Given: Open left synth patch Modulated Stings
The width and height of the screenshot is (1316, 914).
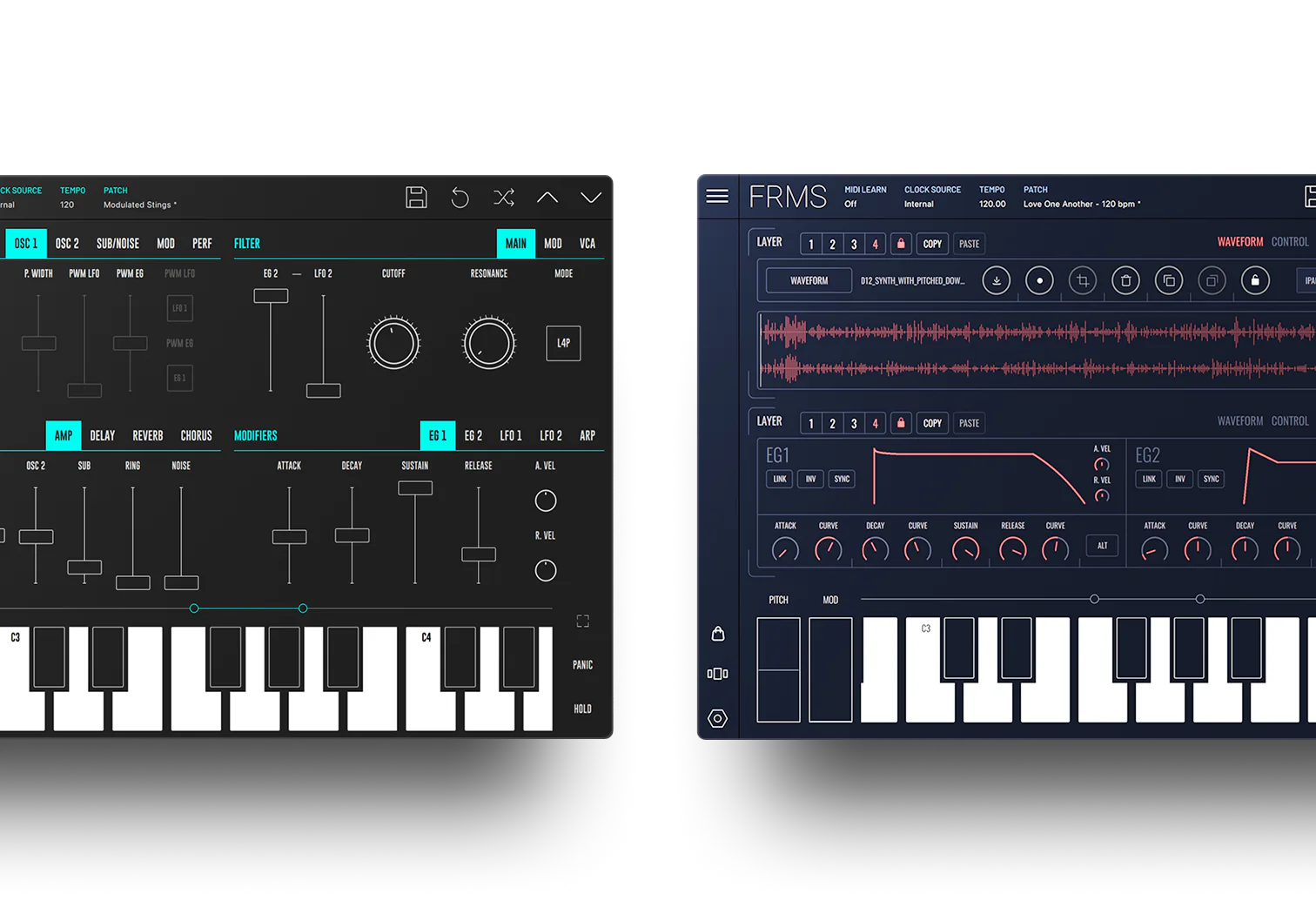Looking at the screenshot, I should click(x=140, y=205).
